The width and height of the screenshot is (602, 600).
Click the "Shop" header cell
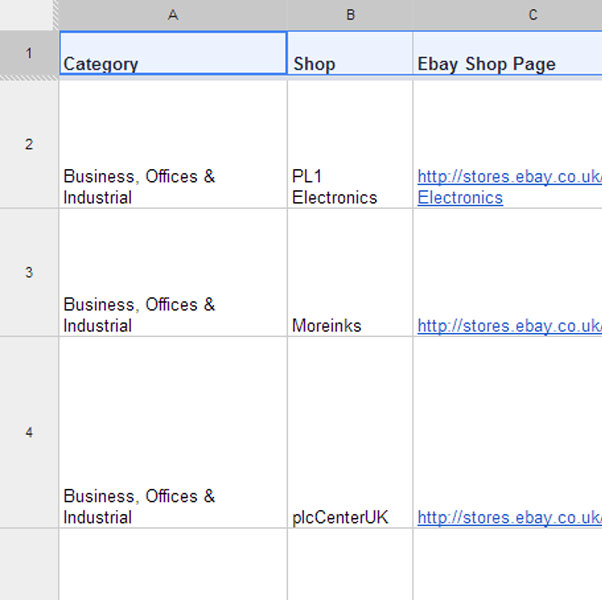coord(350,54)
